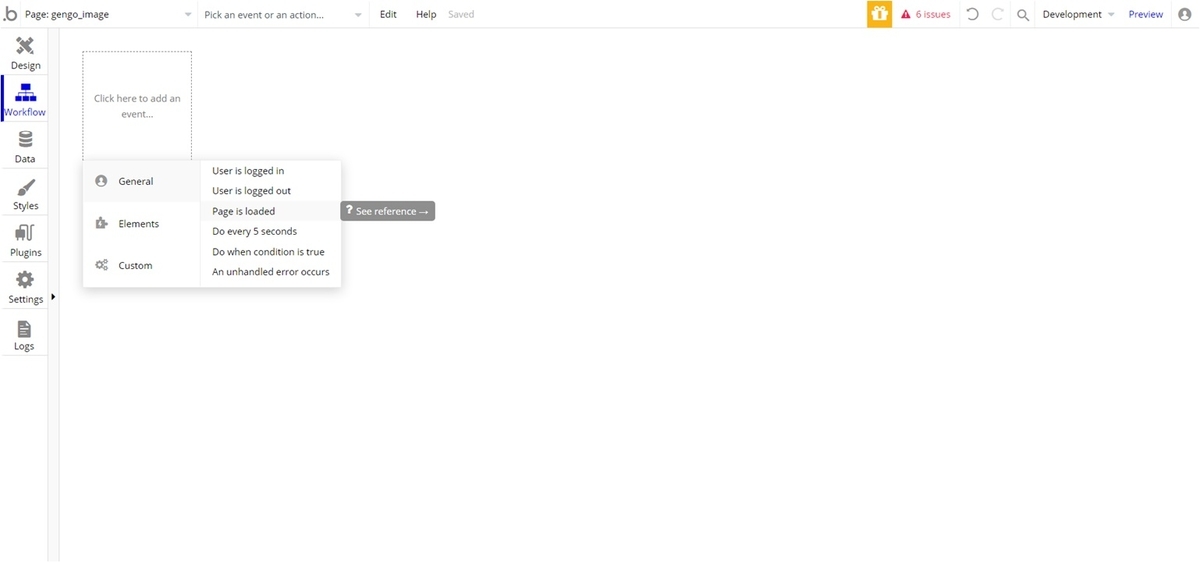1200x563 pixels.
Task: Open the Edit menu
Action: (x=388, y=14)
